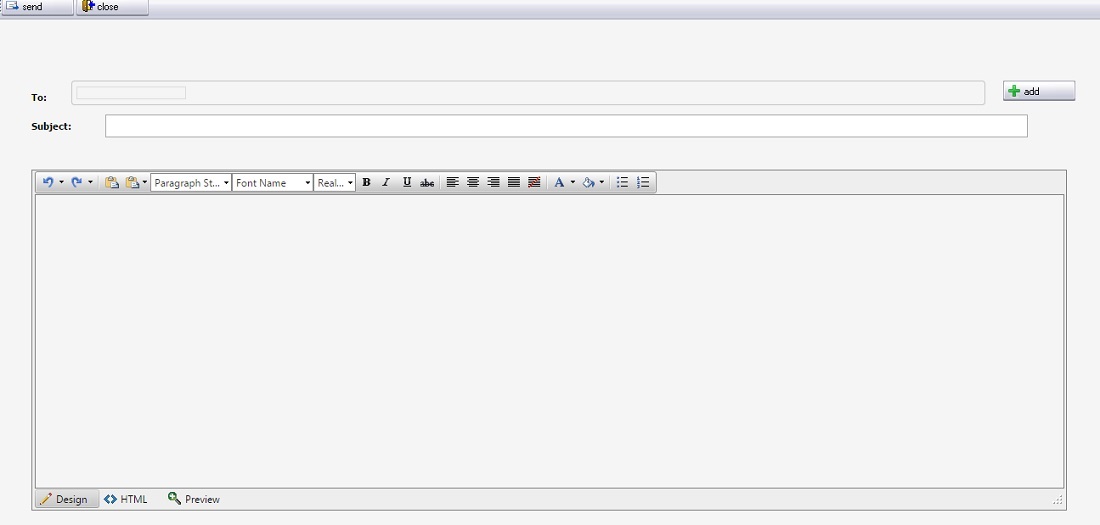Insert a bulleted list
Image resolution: width=1100 pixels, height=525 pixels.
pyautogui.click(x=622, y=182)
